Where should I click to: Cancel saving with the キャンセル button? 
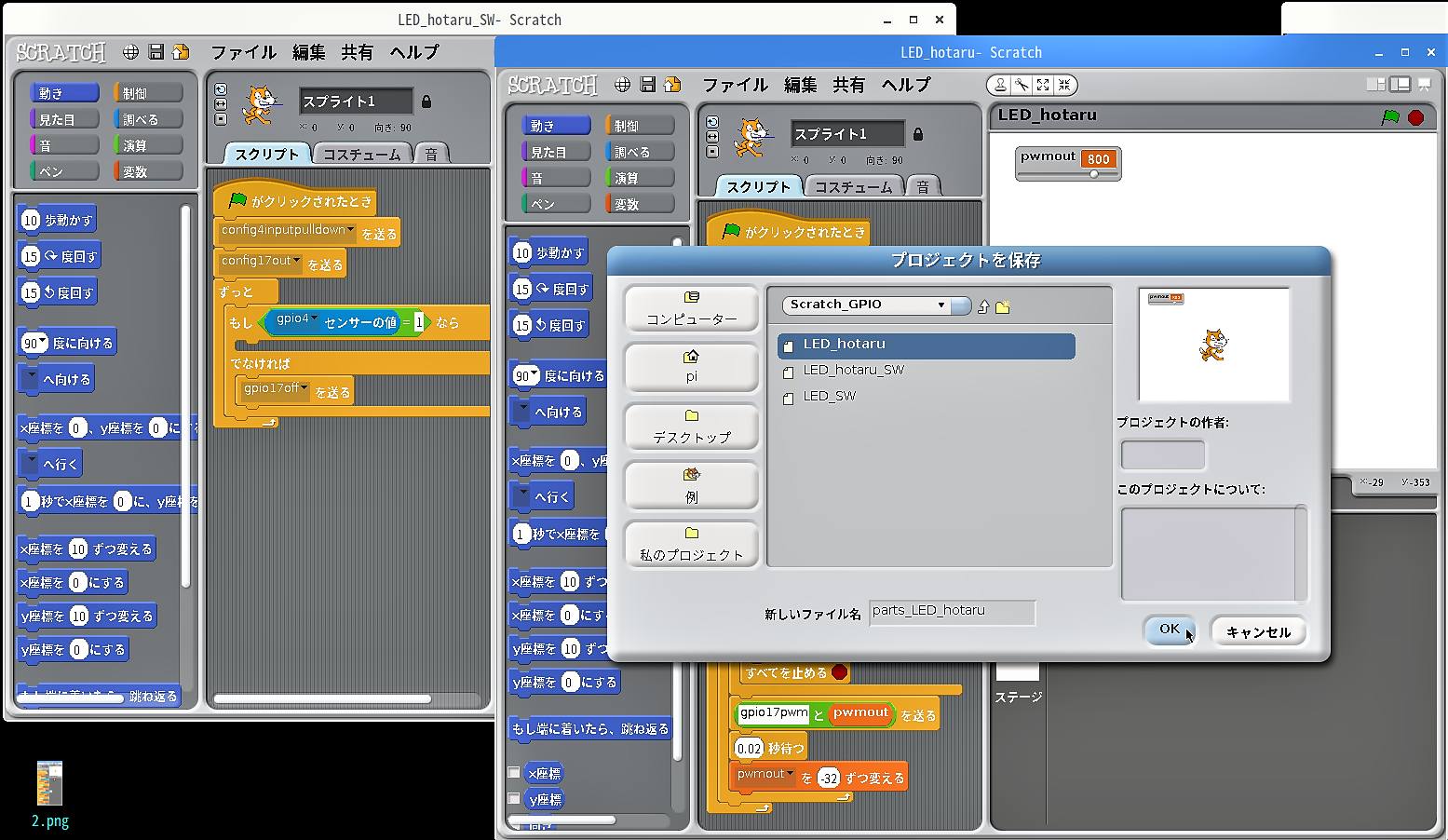pyautogui.click(x=1259, y=631)
